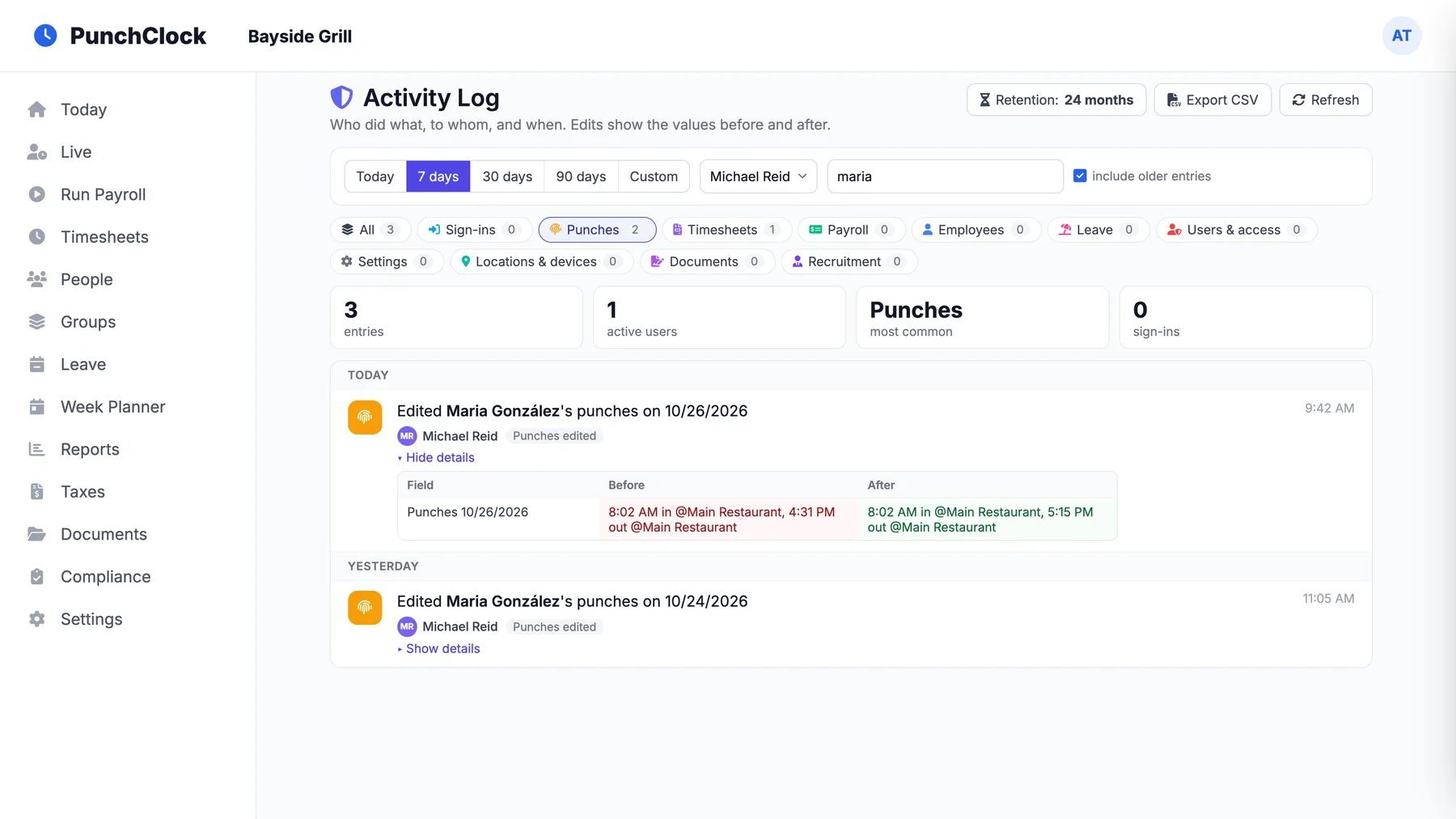The image size is (1456, 819).
Task: Click the Recruitment filter chip
Action: pos(849,261)
